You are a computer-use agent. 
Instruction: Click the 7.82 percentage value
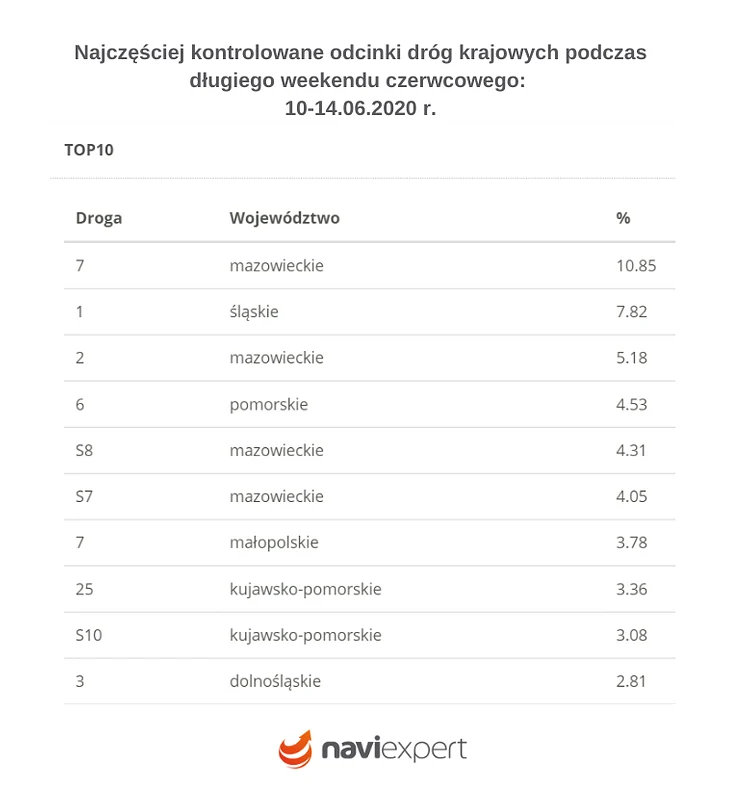tap(632, 312)
